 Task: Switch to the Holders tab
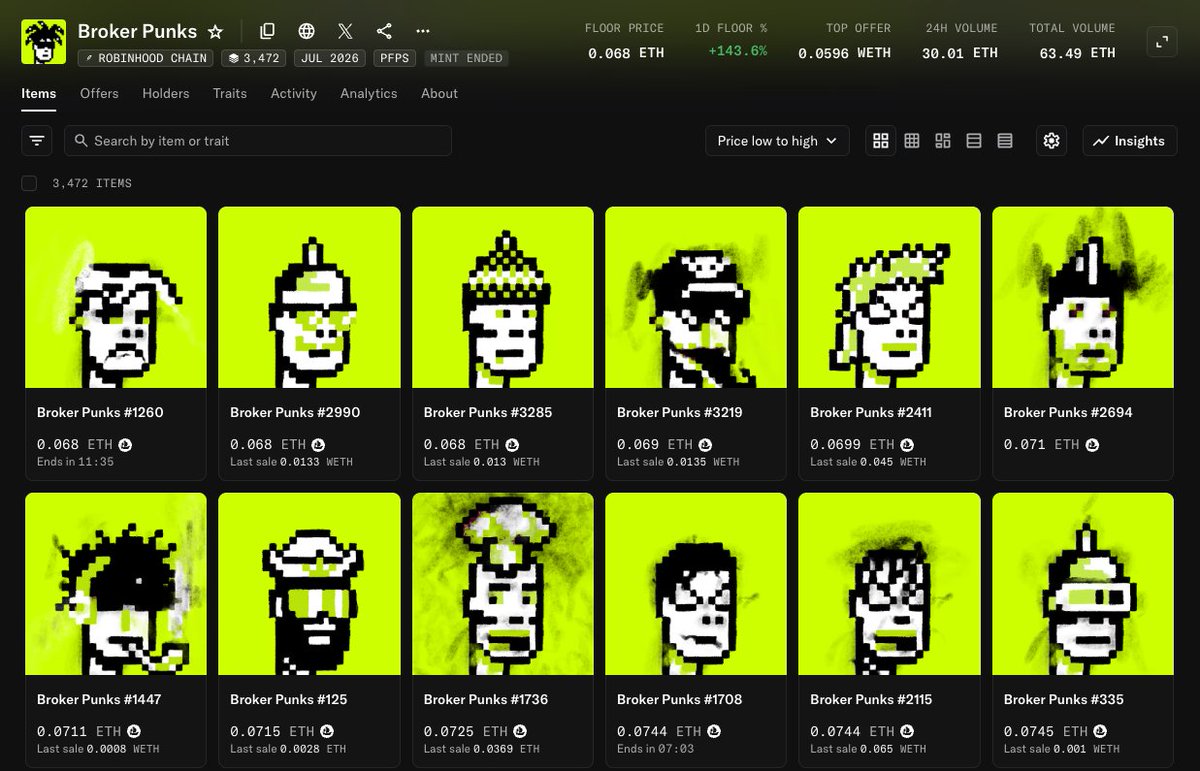[166, 93]
